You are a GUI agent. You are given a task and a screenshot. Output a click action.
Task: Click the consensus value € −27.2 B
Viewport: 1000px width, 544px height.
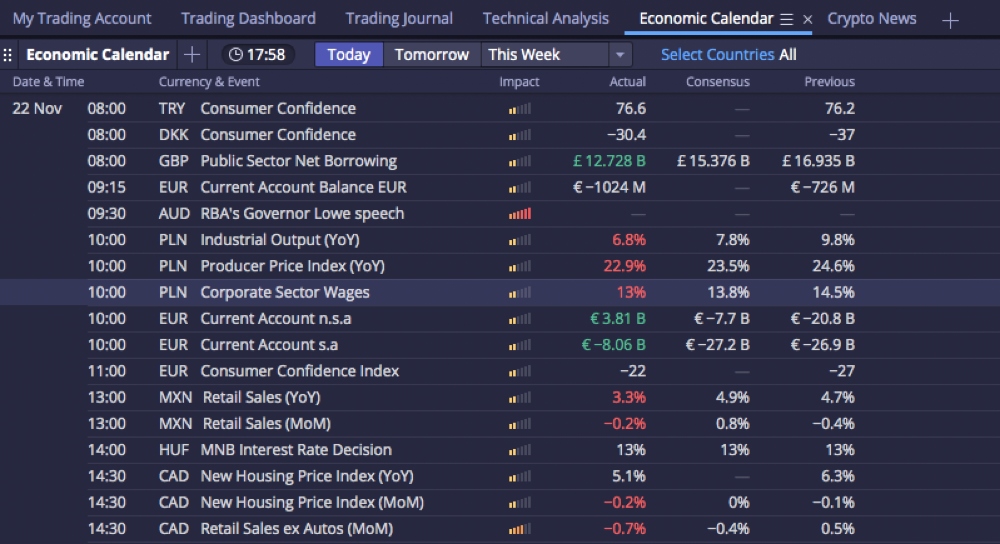717,345
